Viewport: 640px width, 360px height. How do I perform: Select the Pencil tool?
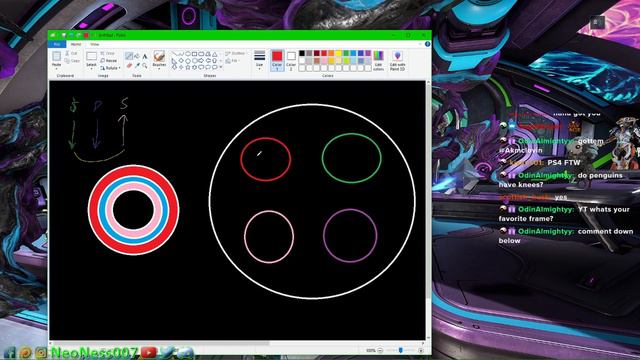point(129,56)
